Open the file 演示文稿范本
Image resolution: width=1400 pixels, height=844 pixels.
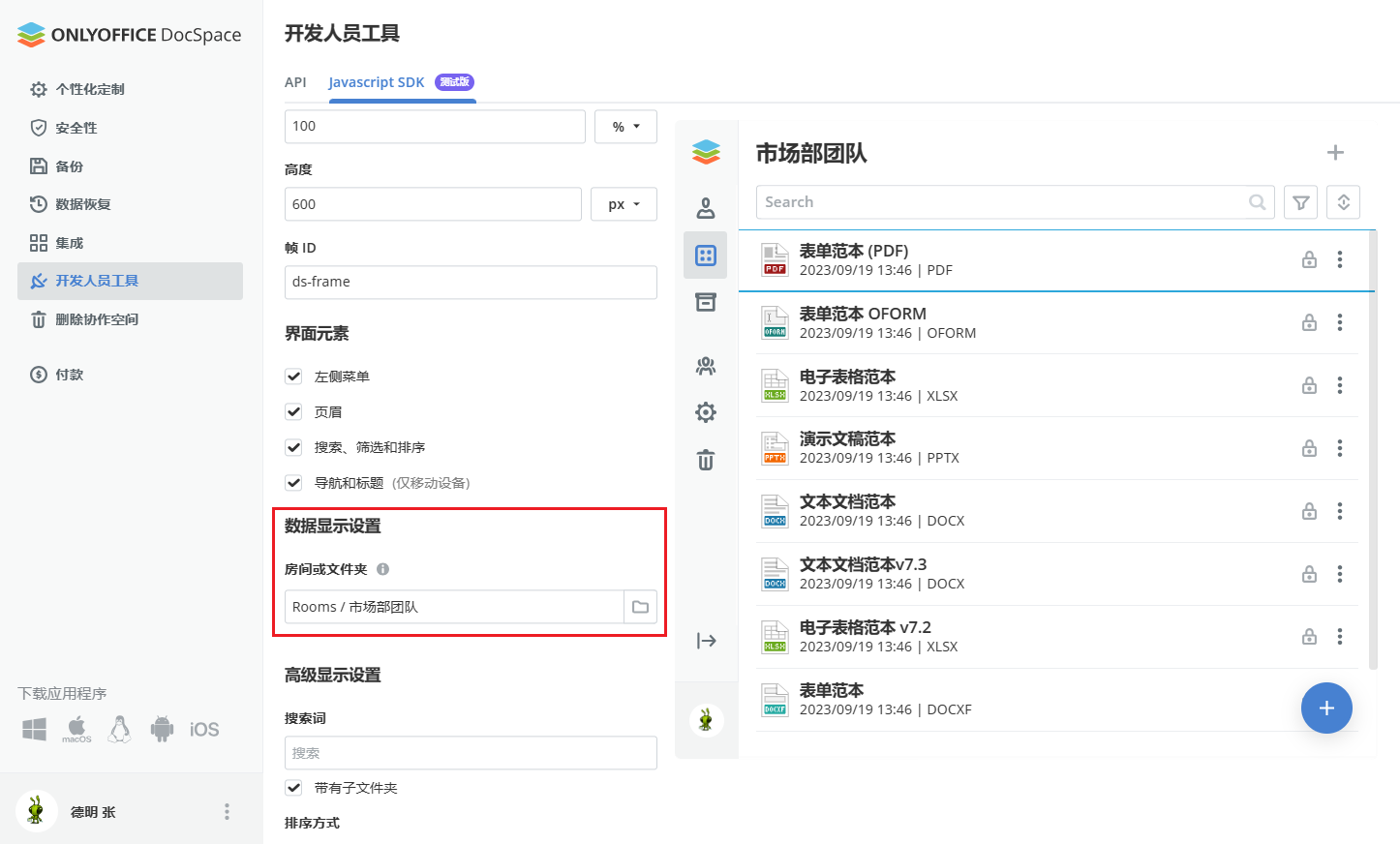click(847, 438)
